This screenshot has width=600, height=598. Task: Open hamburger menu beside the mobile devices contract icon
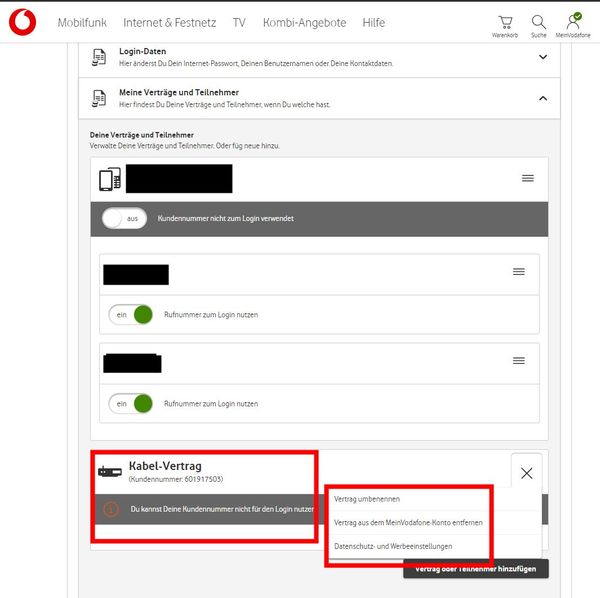[x=528, y=178]
